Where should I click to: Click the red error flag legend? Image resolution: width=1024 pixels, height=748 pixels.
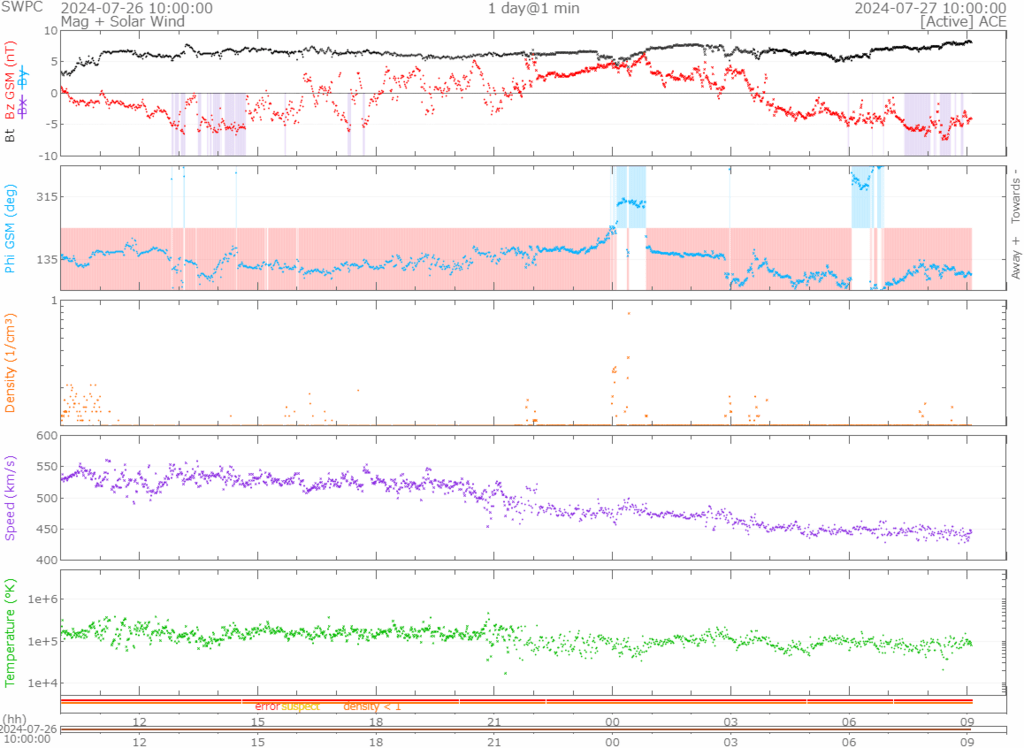click(266, 707)
